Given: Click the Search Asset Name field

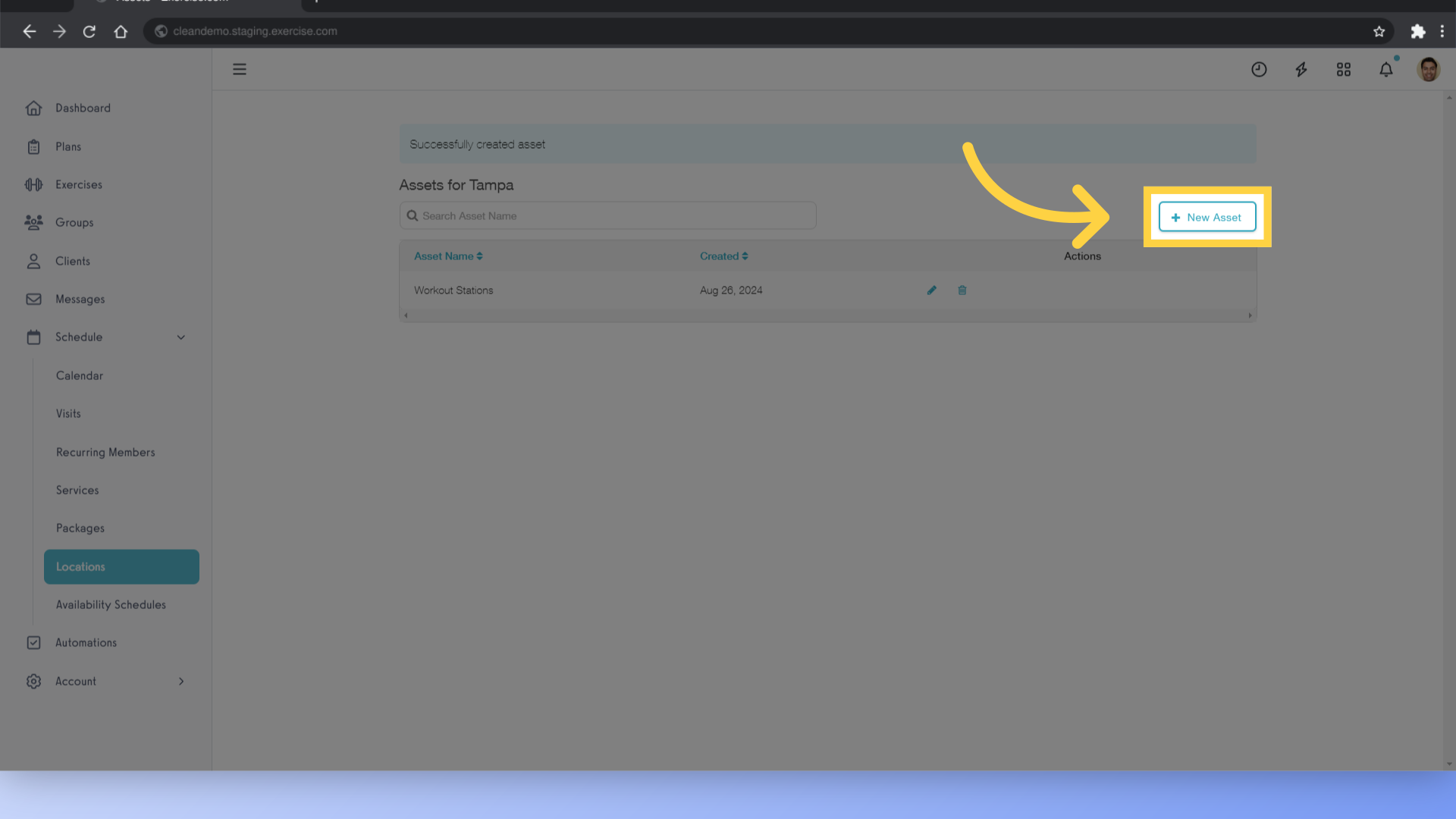Looking at the screenshot, I should [x=607, y=215].
